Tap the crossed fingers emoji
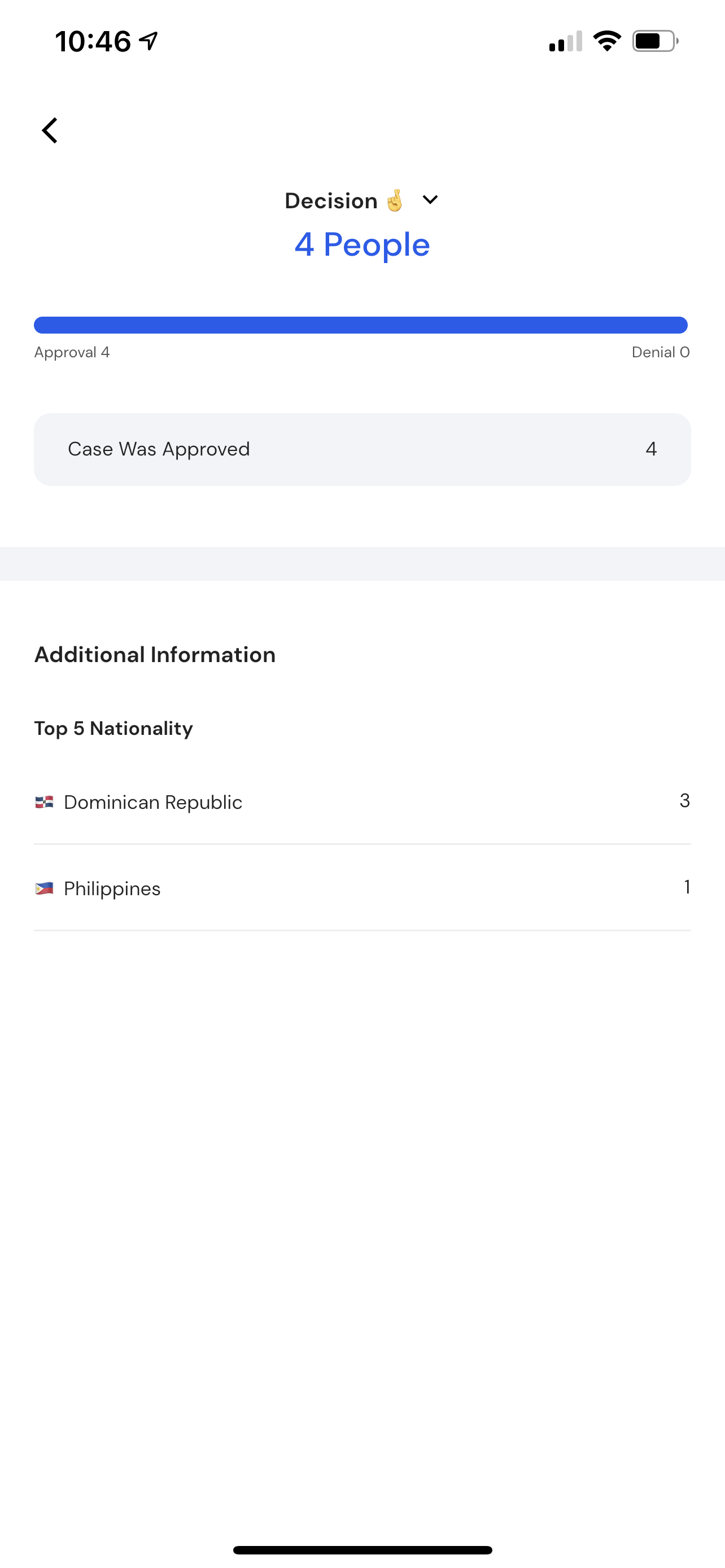This screenshot has height=1568, width=725. pyautogui.click(x=395, y=200)
